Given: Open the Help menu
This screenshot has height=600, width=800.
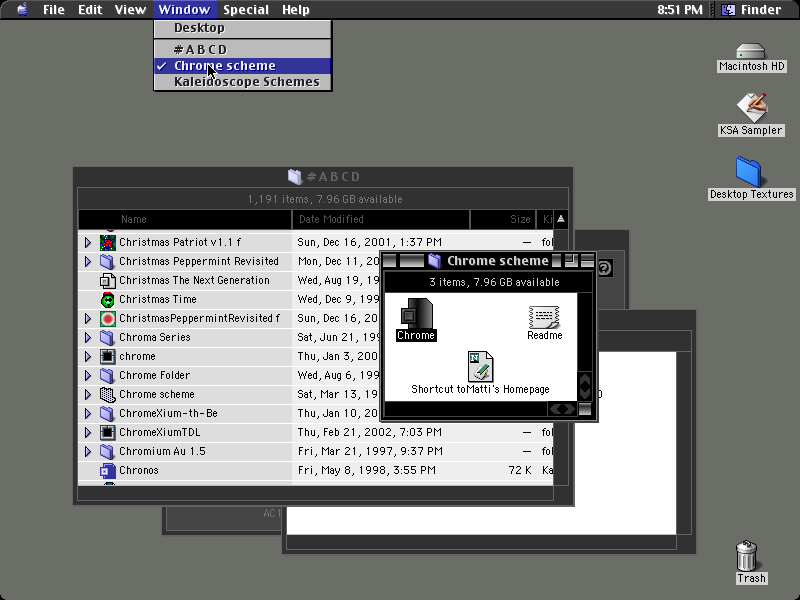Looking at the screenshot, I should 296,10.
